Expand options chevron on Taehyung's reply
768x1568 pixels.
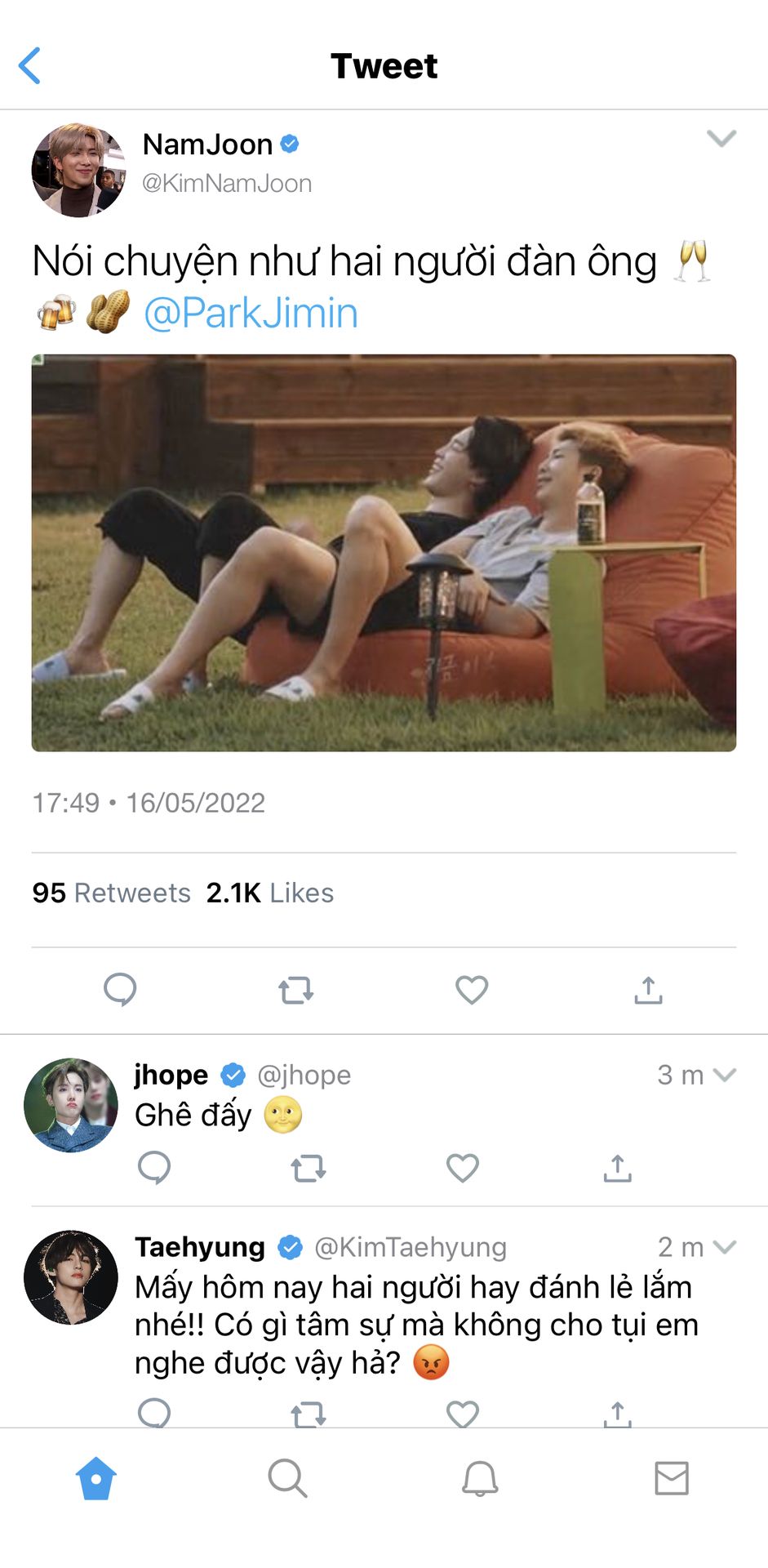[725, 1247]
